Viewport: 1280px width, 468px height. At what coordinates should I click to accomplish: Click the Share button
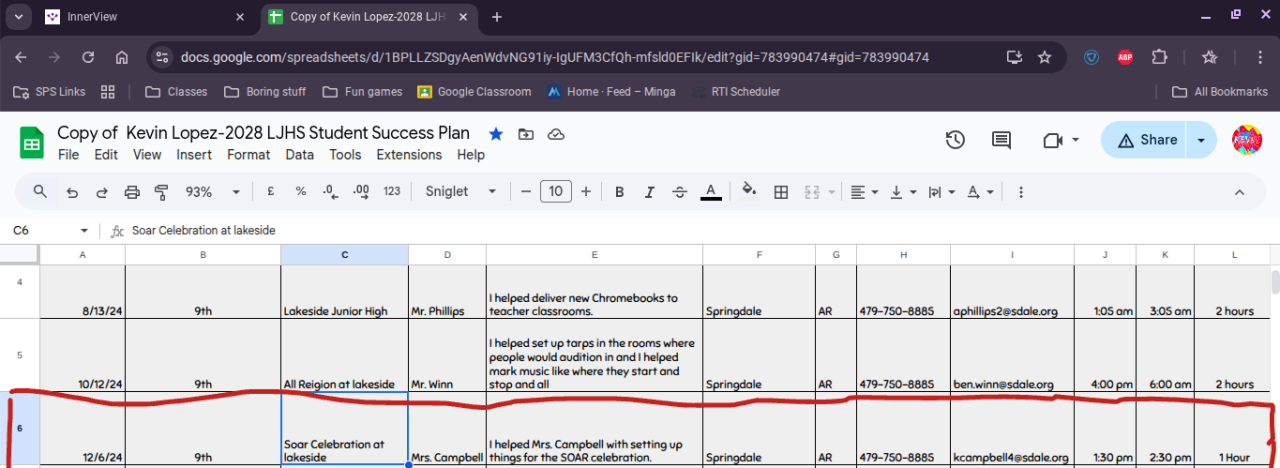pos(1146,140)
